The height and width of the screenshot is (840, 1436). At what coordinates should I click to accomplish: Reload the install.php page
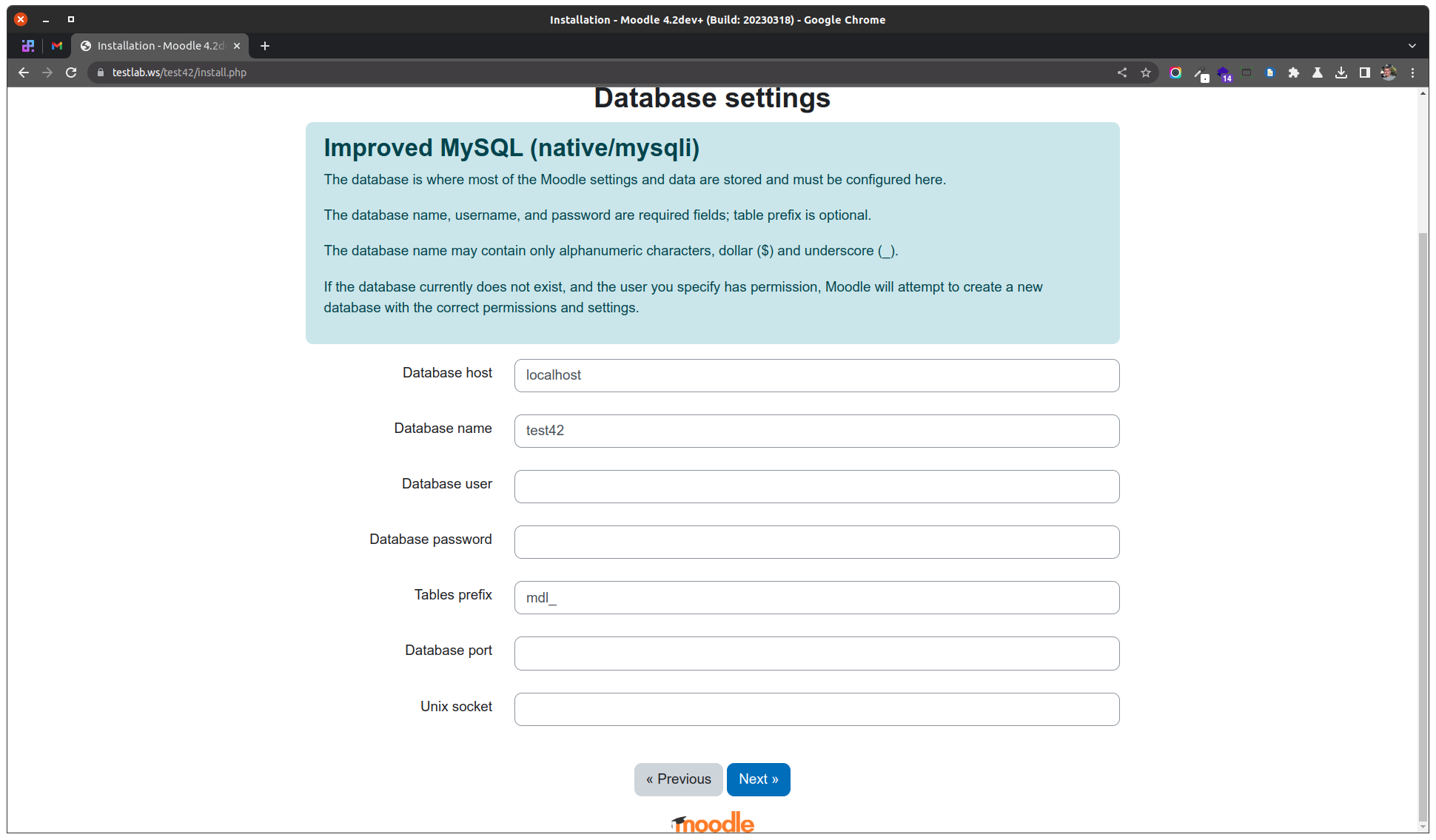71,73
